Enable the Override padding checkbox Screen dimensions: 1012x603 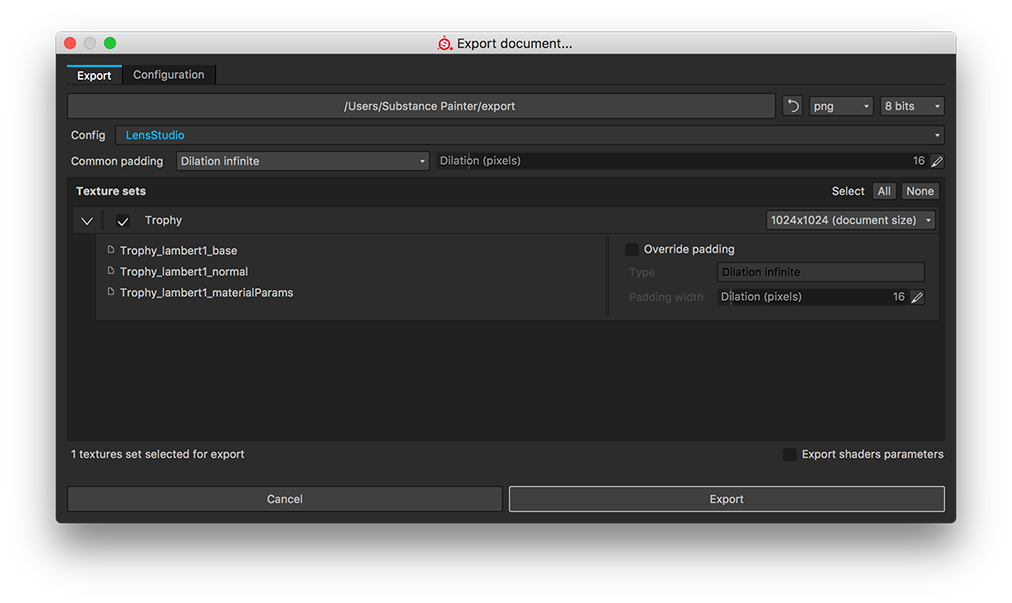click(632, 249)
